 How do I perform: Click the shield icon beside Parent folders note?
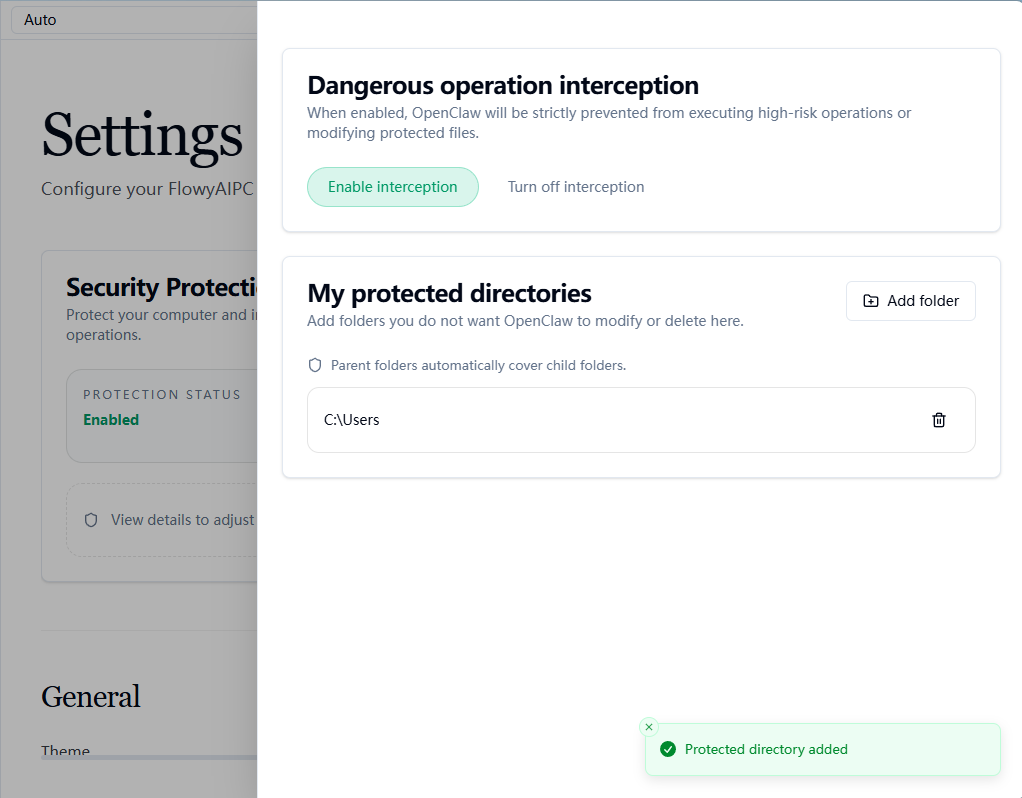315,365
